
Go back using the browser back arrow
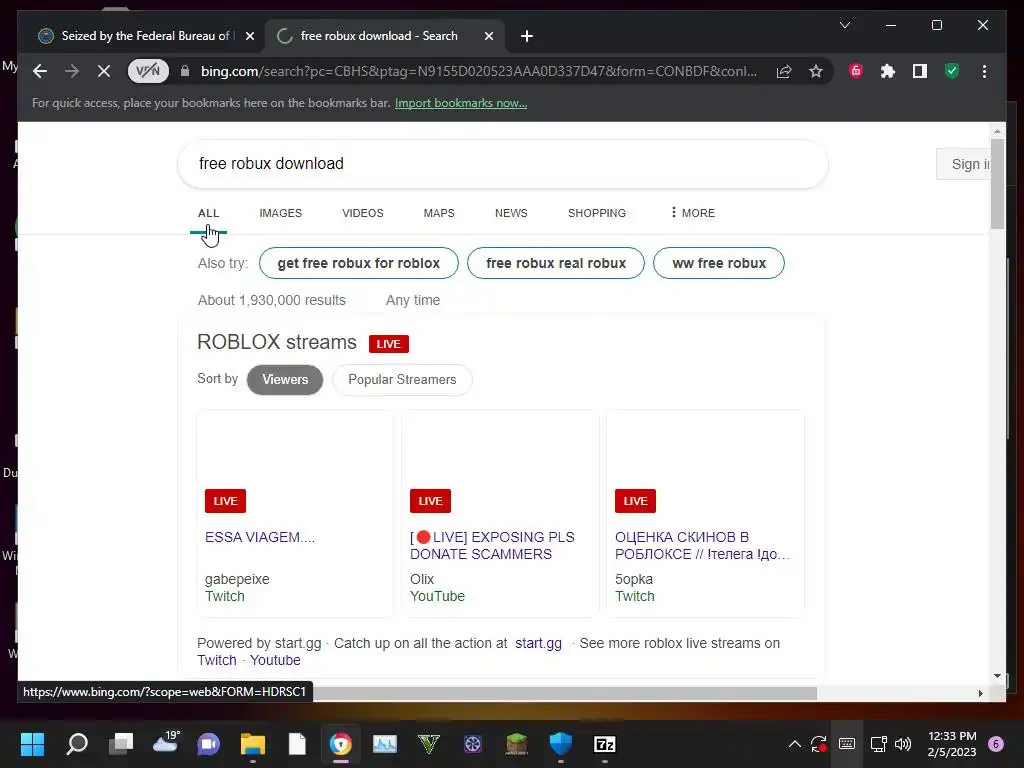coord(40,71)
